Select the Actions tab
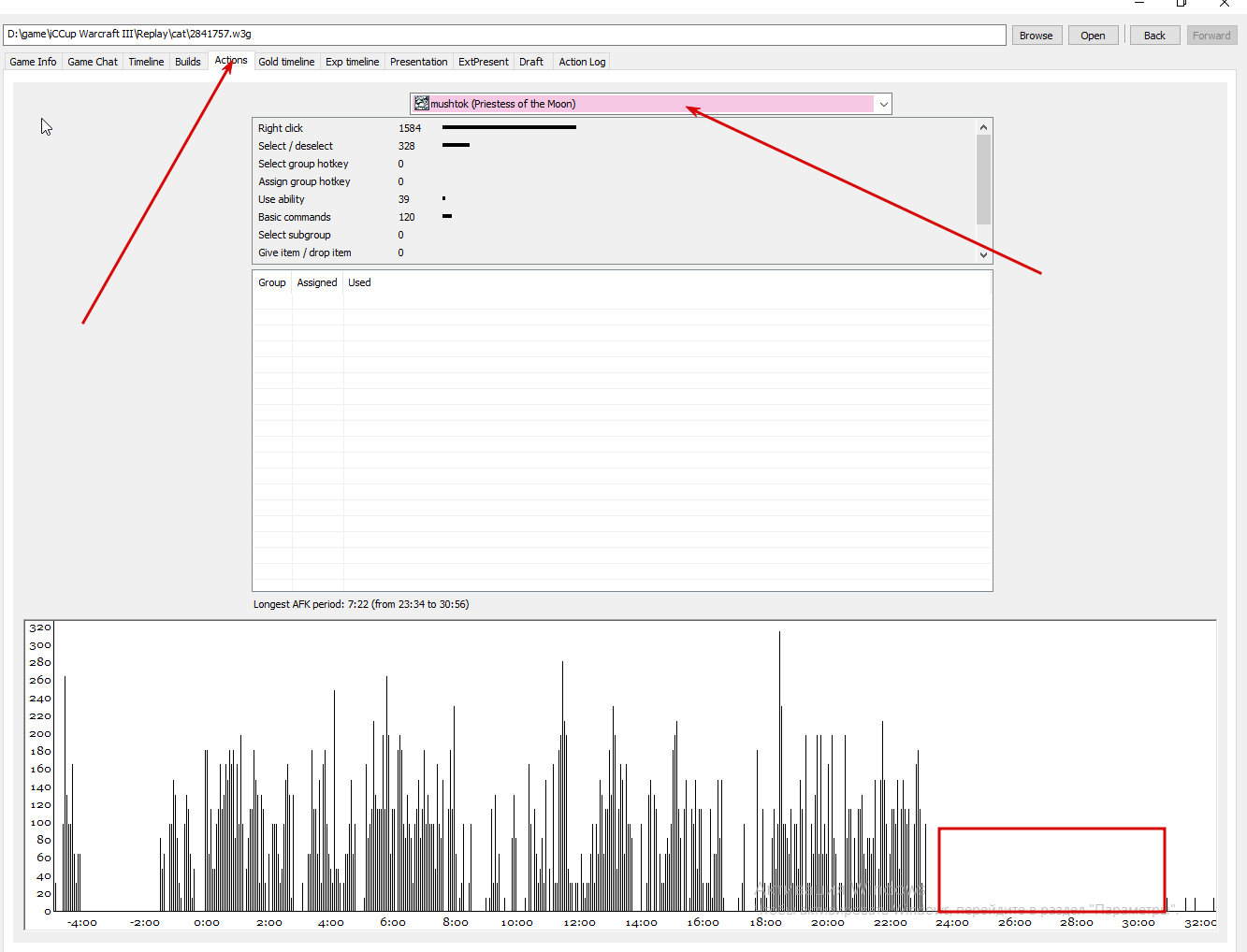 click(x=231, y=60)
